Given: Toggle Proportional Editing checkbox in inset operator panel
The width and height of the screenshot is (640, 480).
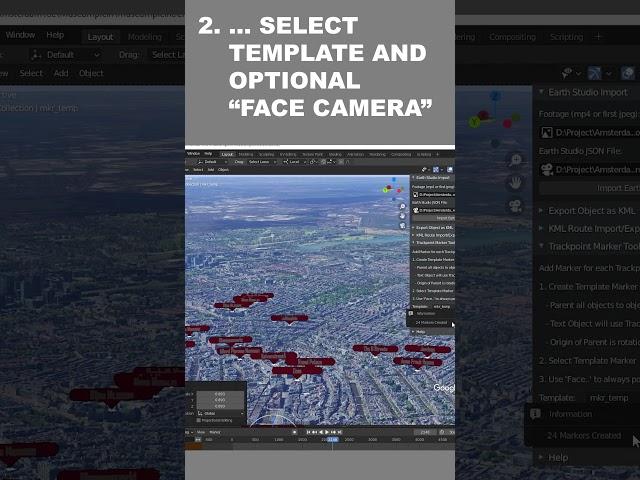Looking at the screenshot, I should pos(198,420).
